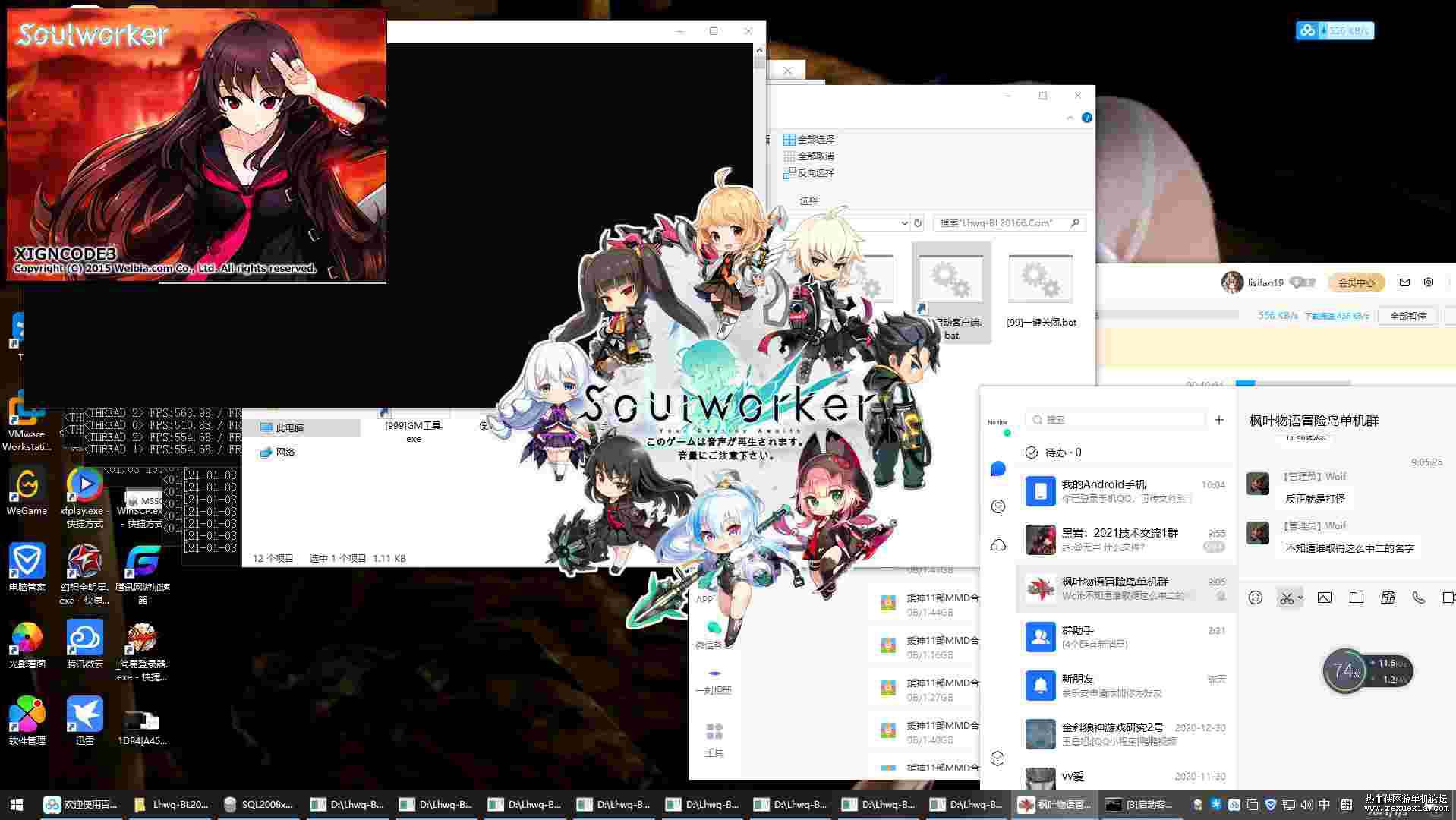Open the 简易登录器.exe desktop shortcut
The height and width of the screenshot is (820, 1456).
click(x=143, y=651)
